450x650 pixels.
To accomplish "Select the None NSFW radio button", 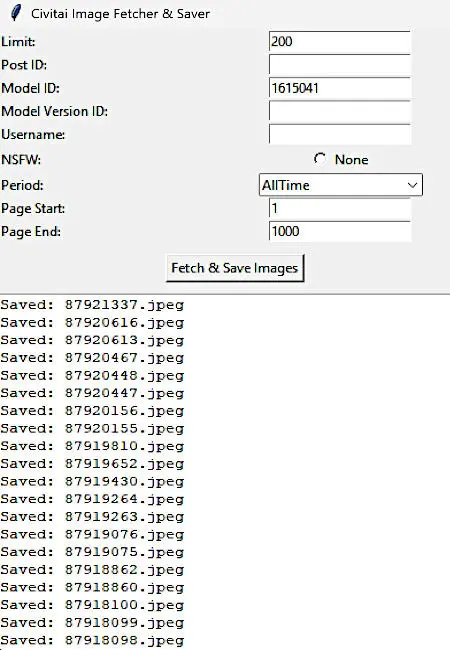I will click(x=320, y=159).
